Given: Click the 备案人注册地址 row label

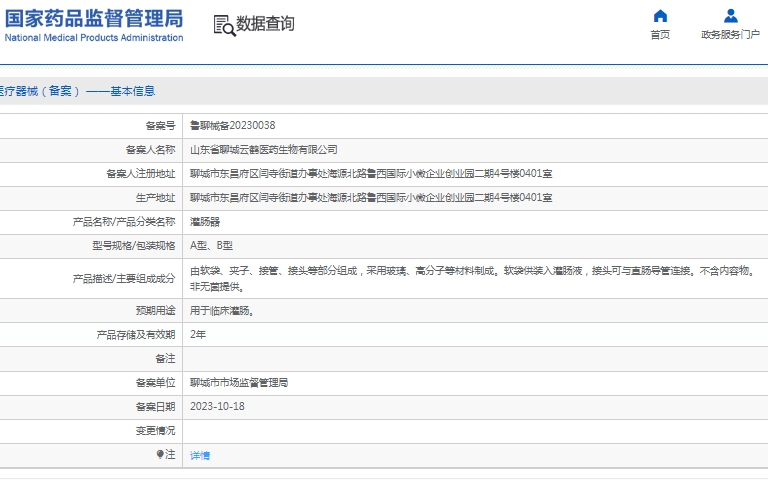Looking at the screenshot, I should [141, 174].
